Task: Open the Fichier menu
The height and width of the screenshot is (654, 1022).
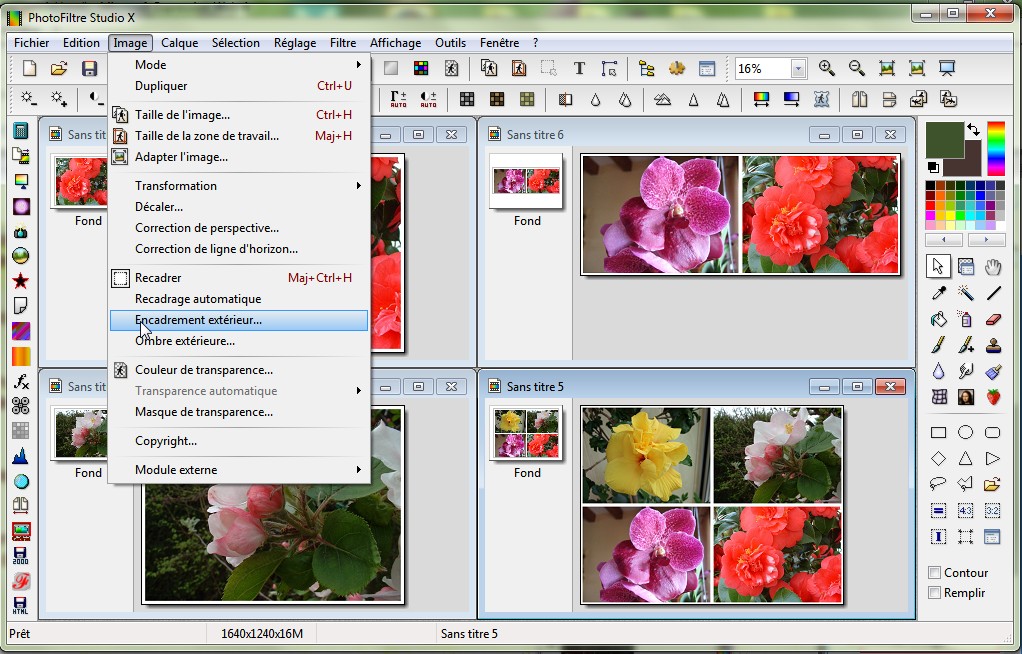Action: (x=31, y=43)
